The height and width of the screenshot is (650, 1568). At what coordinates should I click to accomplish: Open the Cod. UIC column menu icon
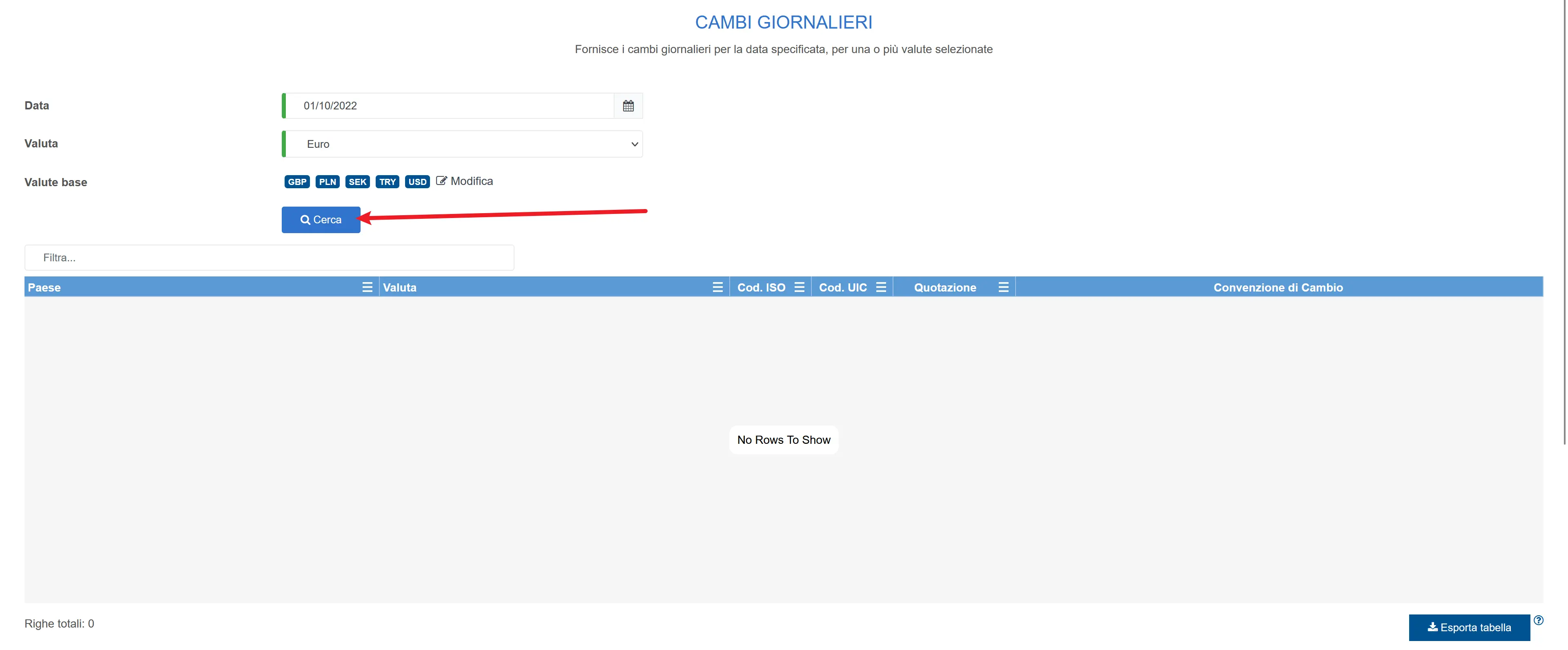pos(880,287)
